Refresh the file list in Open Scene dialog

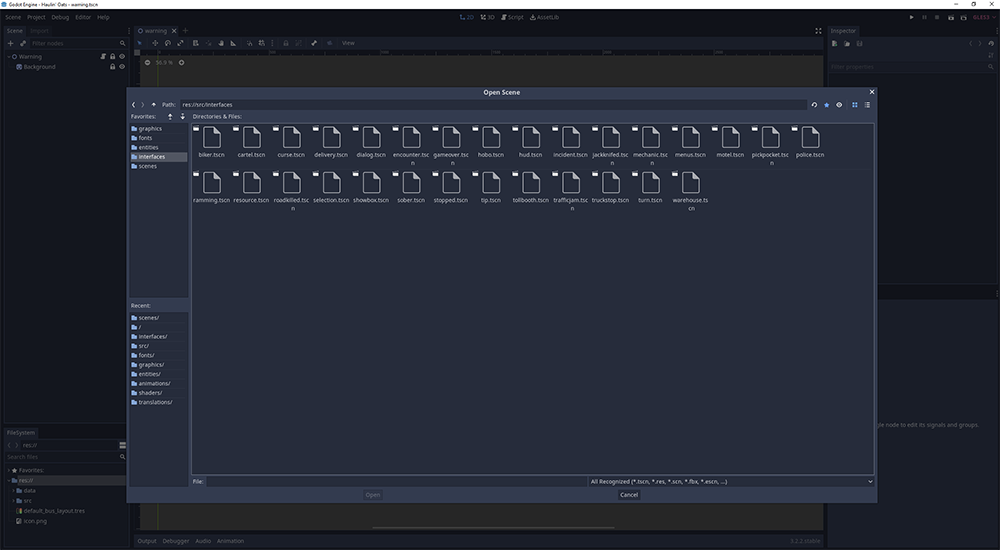pos(814,104)
